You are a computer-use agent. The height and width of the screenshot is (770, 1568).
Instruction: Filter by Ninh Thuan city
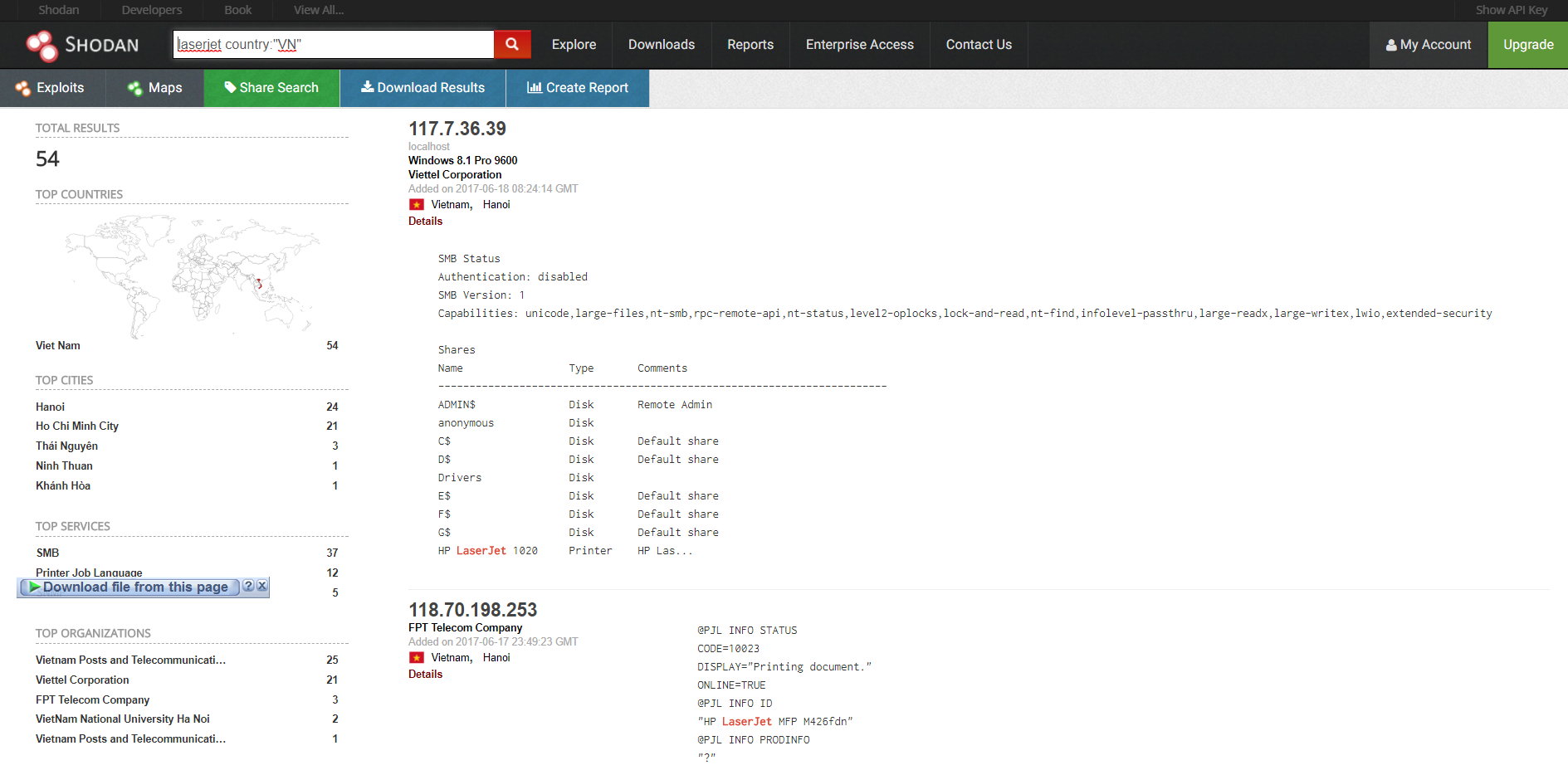click(x=64, y=465)
